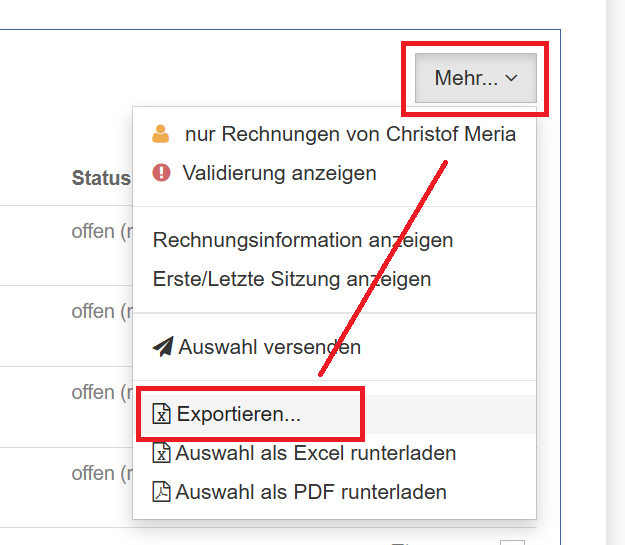The width and height of the screenshot is (625, 545).
Task: Click the spreadsheet icon next to Exportieren
Action: click(x=161, y=413)
